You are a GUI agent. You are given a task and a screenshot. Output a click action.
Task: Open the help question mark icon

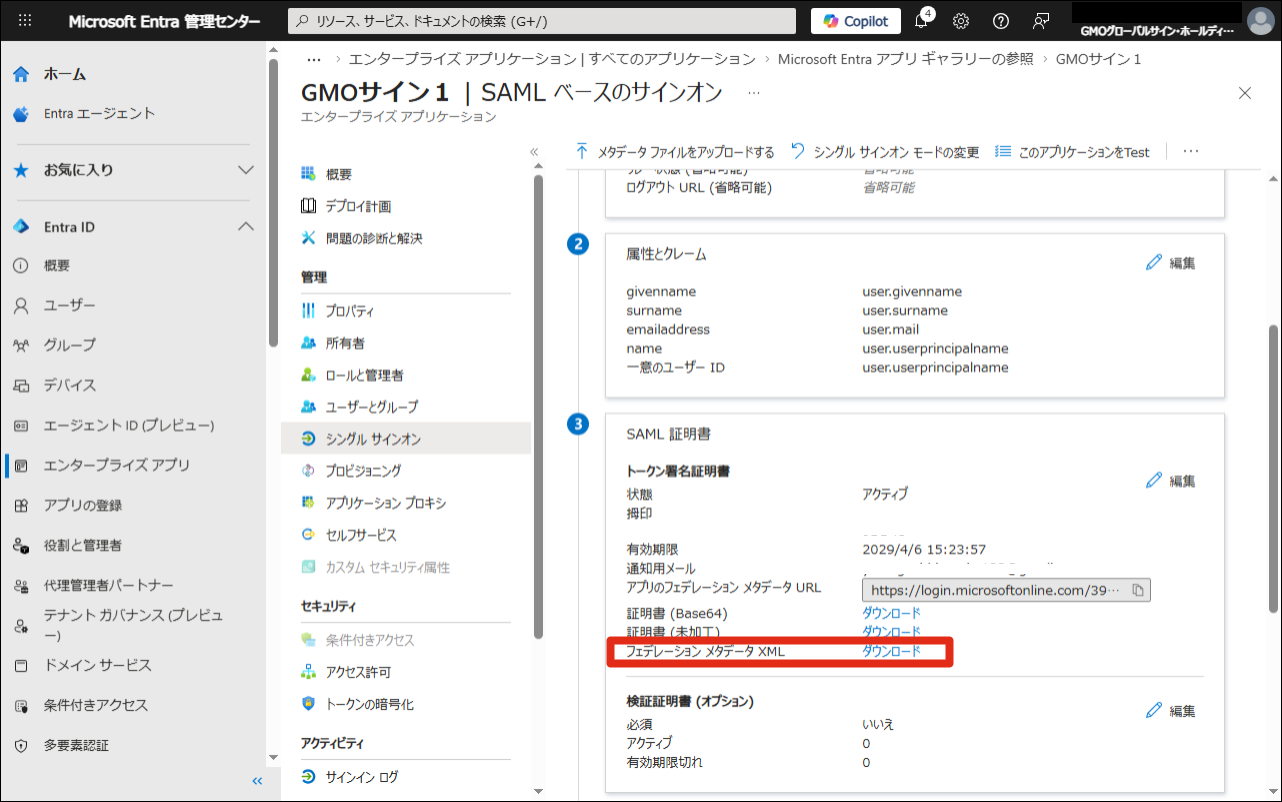(x=1001, y=21)
